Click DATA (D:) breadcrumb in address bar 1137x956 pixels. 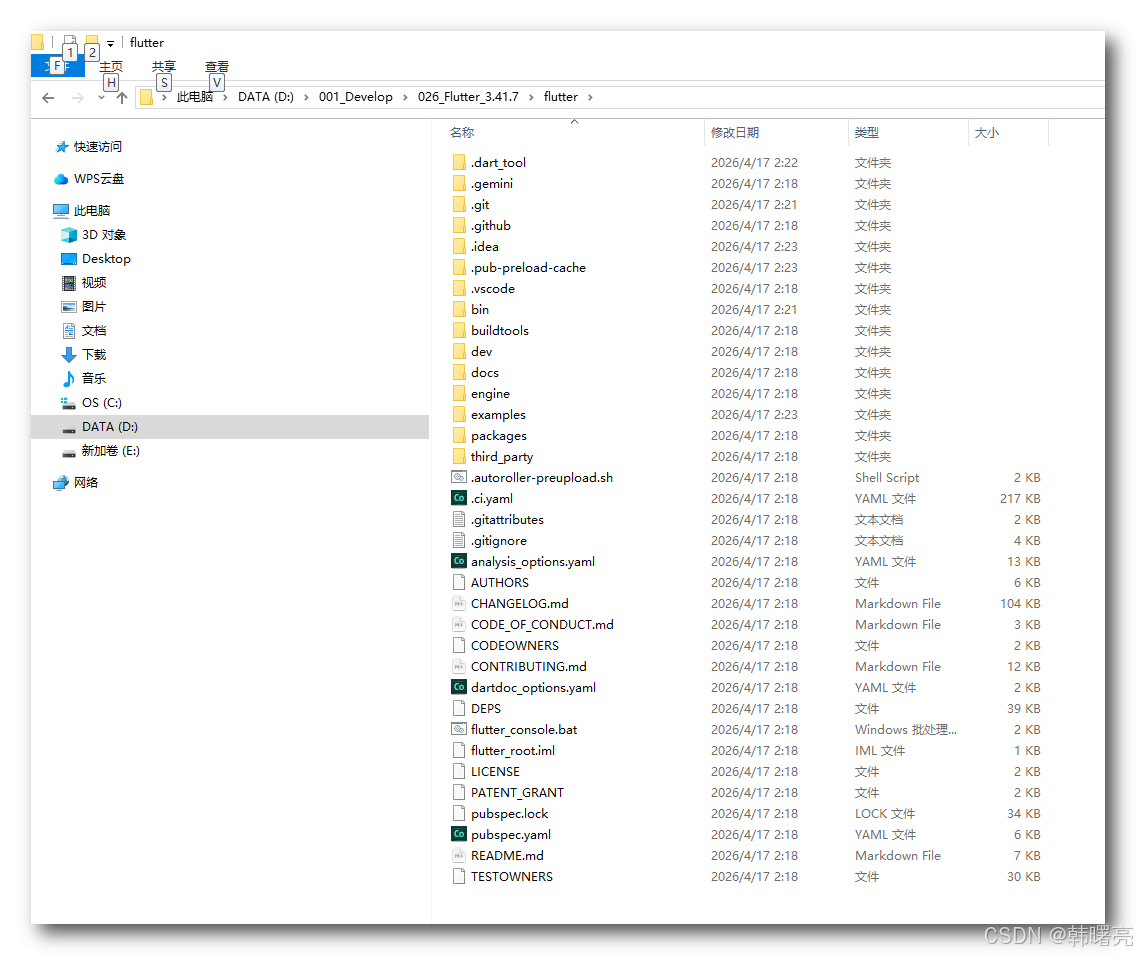tap(265, 96)
